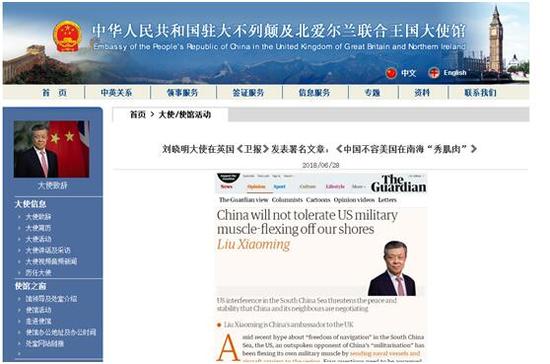The width and height of the screenshot is (550, 364).
Task: Open the 首页 navigation tab
Action: [54, 93]
